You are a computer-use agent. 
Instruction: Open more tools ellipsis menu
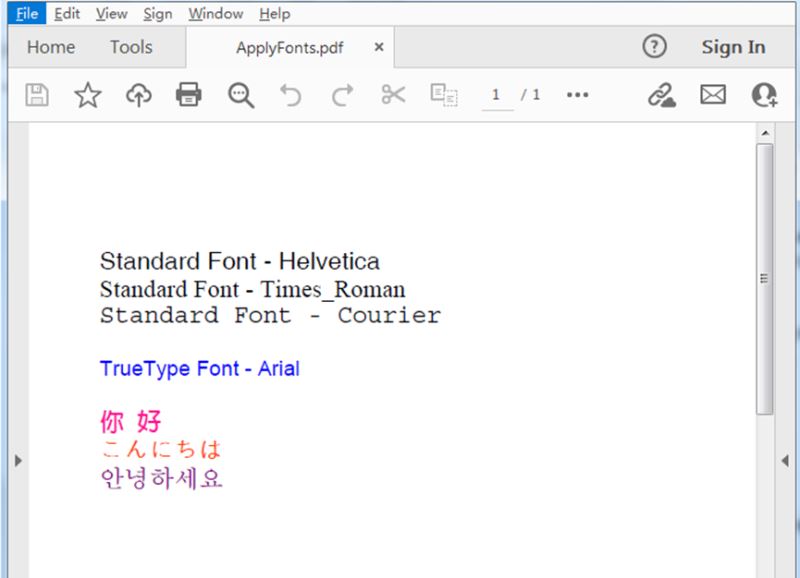click(578, 95)
